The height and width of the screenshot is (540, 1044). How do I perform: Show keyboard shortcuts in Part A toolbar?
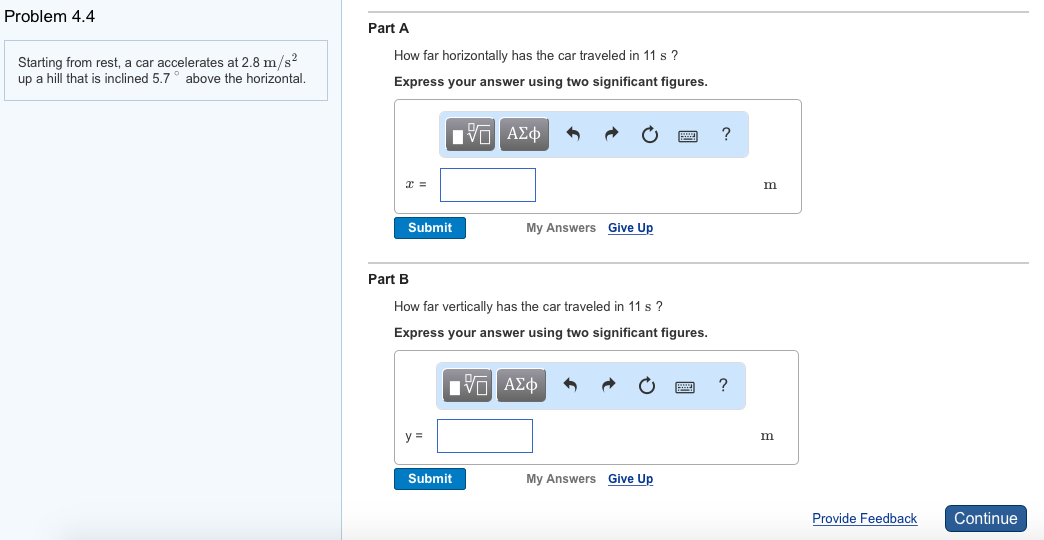tap(687, 135)
